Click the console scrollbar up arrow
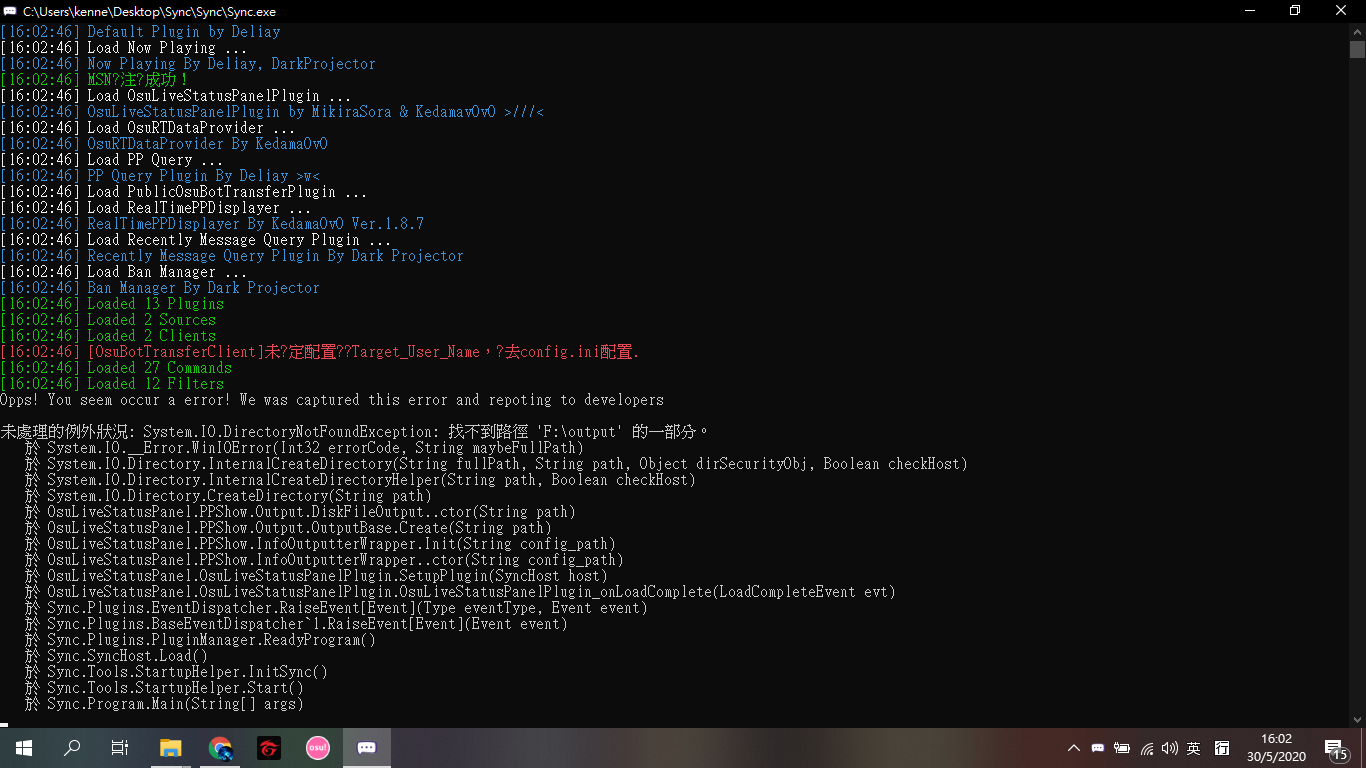 [x=1357, y=30]
